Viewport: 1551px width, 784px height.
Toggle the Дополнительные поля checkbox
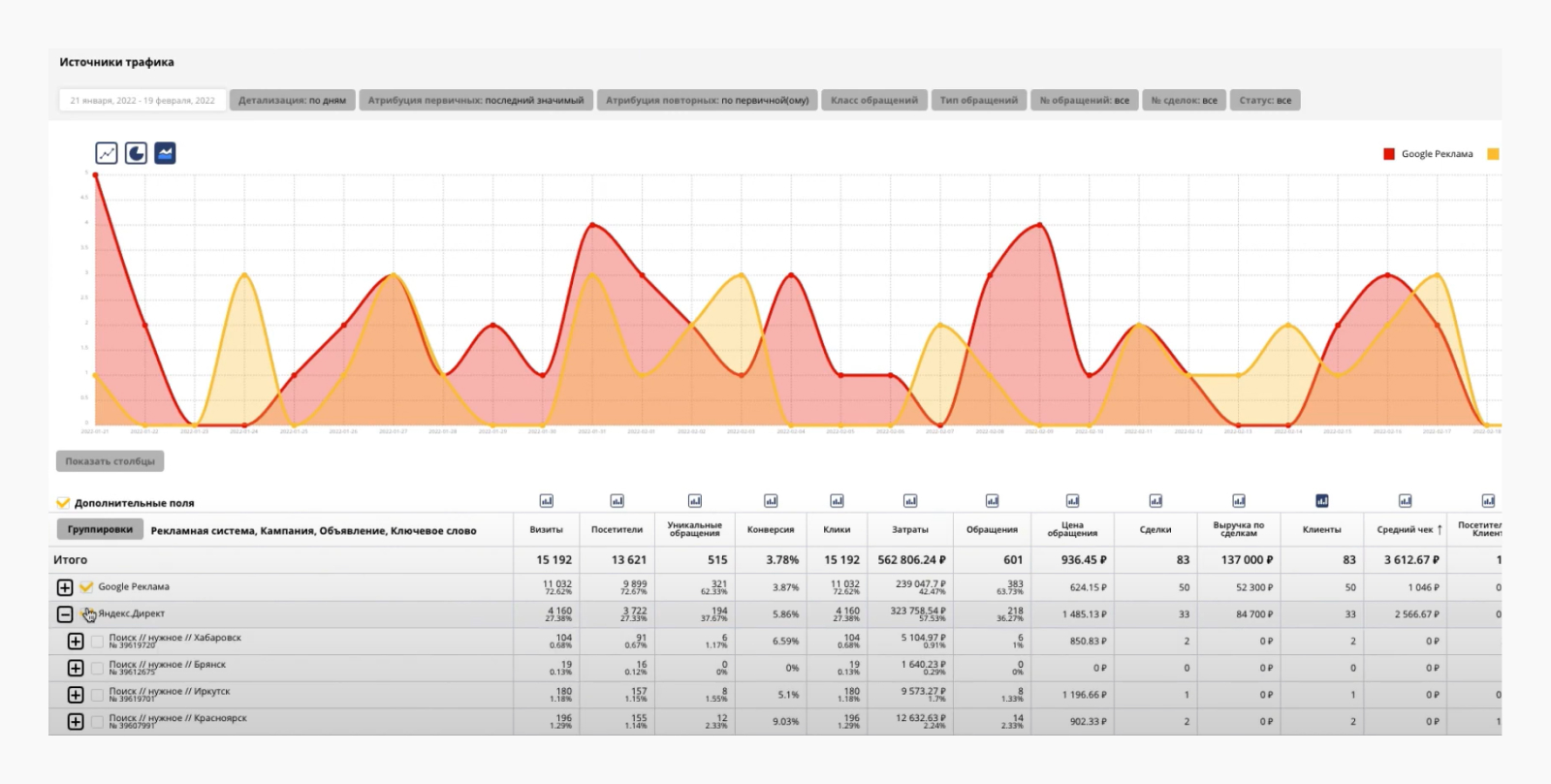coord(63,503)
